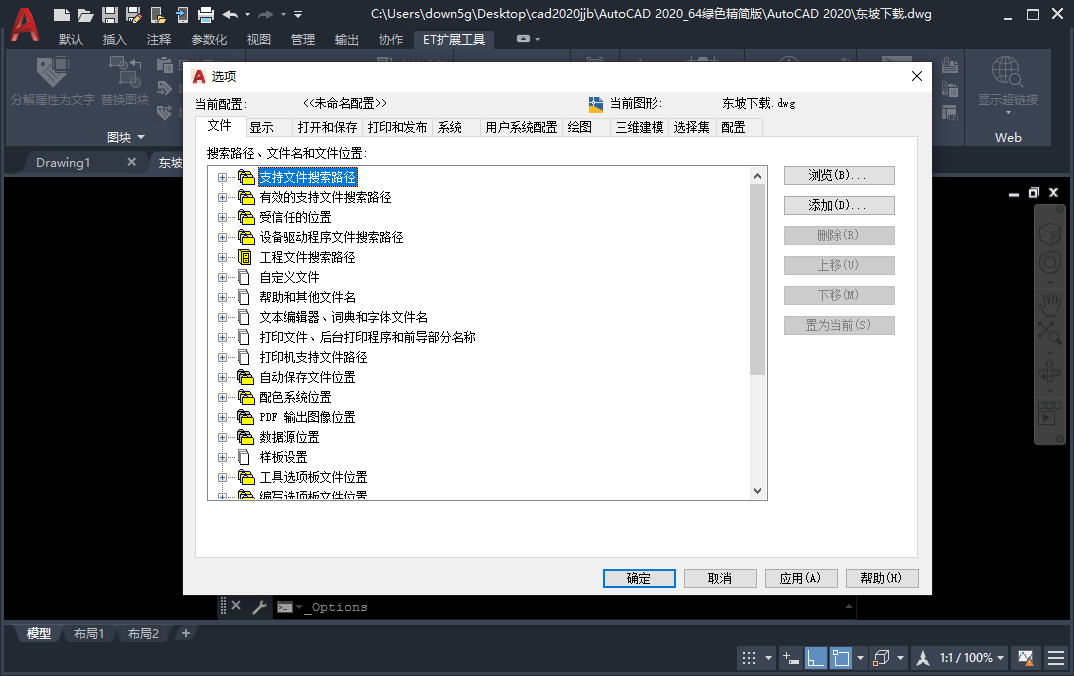This screenshot has width=1074, height=676.
Task: Click the 确定 button to confirm
Action: tap(639, 578)
